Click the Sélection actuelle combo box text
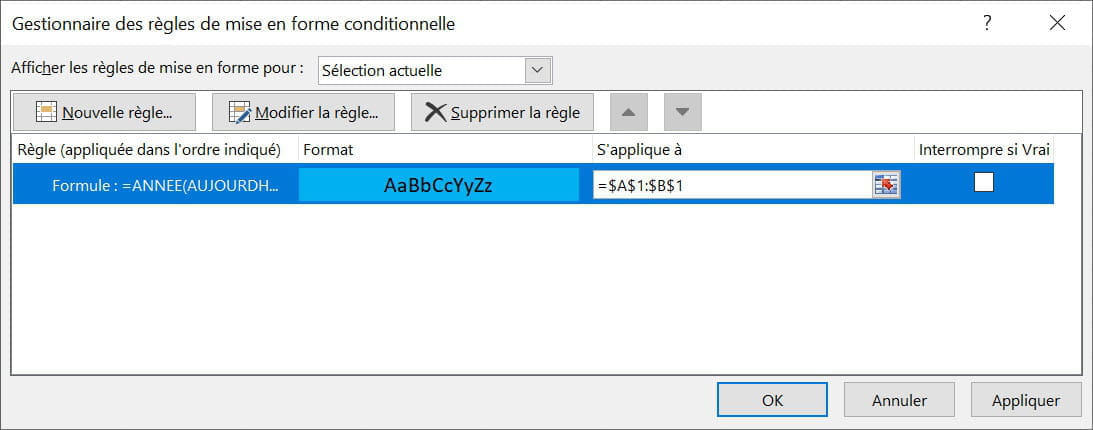 click(x=382, y=71)
